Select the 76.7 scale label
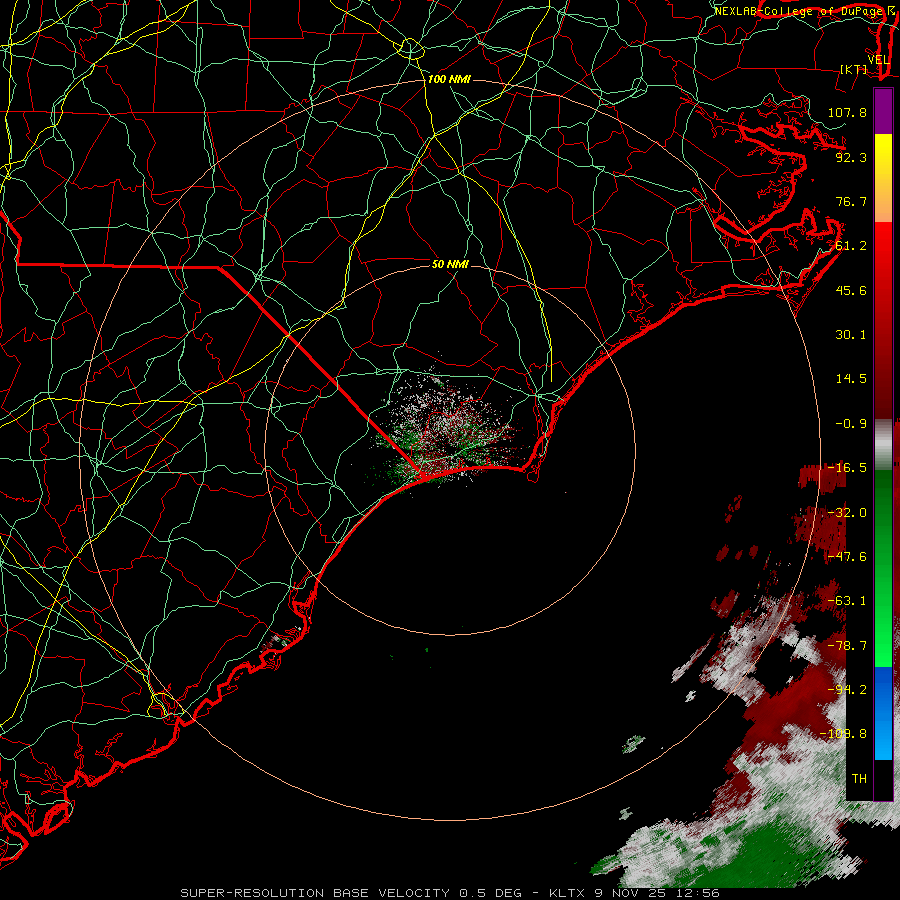 tap(851, 201)
